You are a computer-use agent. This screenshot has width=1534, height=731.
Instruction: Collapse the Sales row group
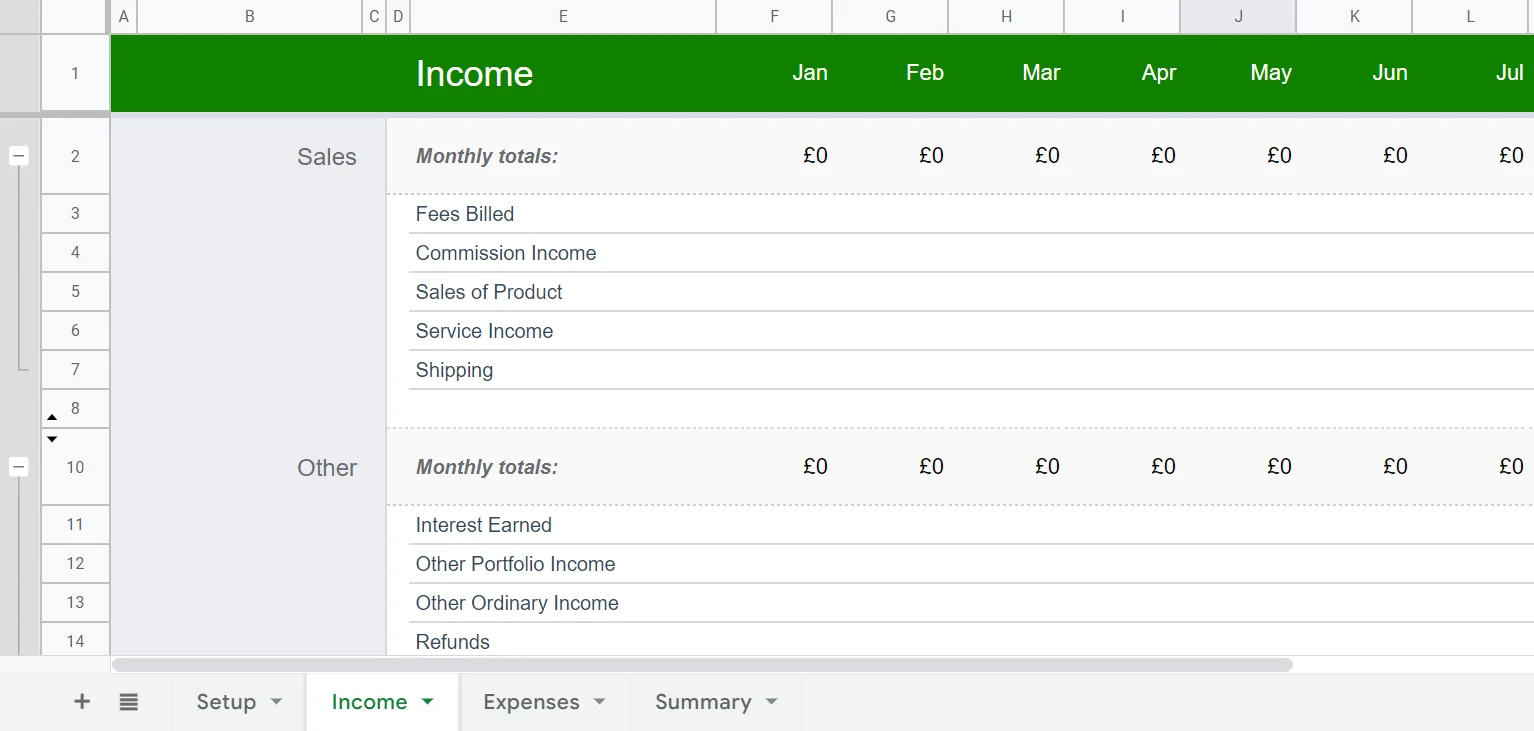pos(19,156)
